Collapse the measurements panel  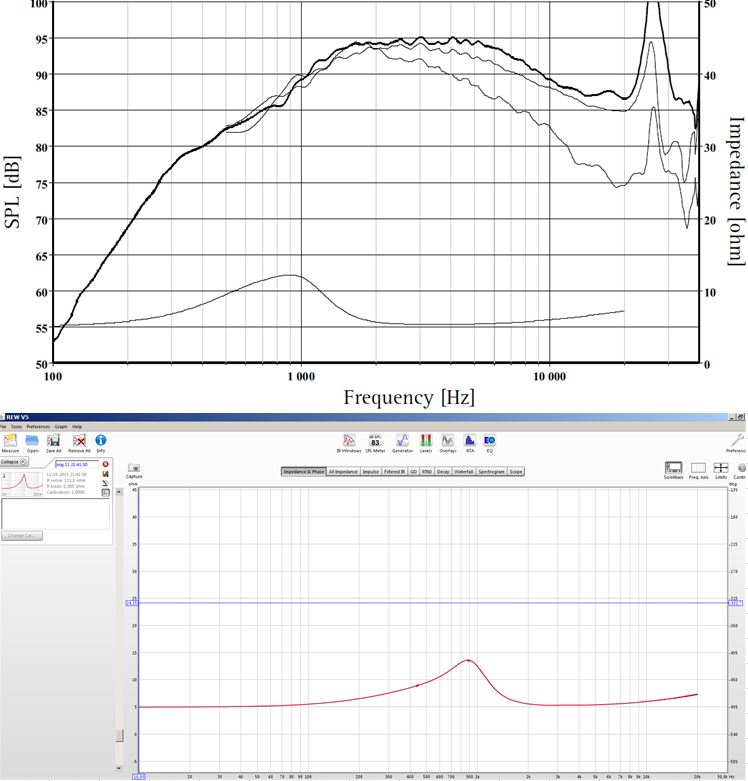14,462
